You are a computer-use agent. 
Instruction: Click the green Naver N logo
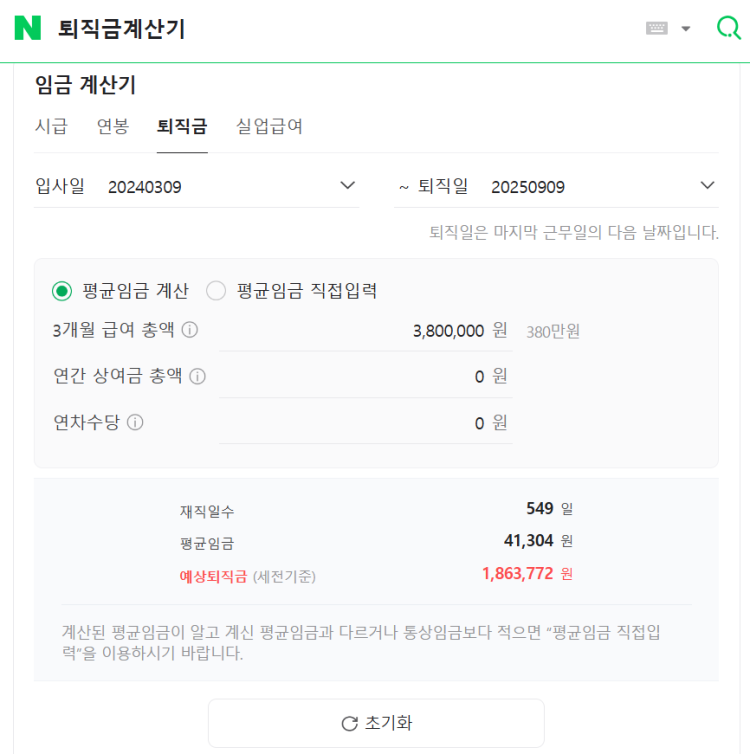click(x=28, y=28)
